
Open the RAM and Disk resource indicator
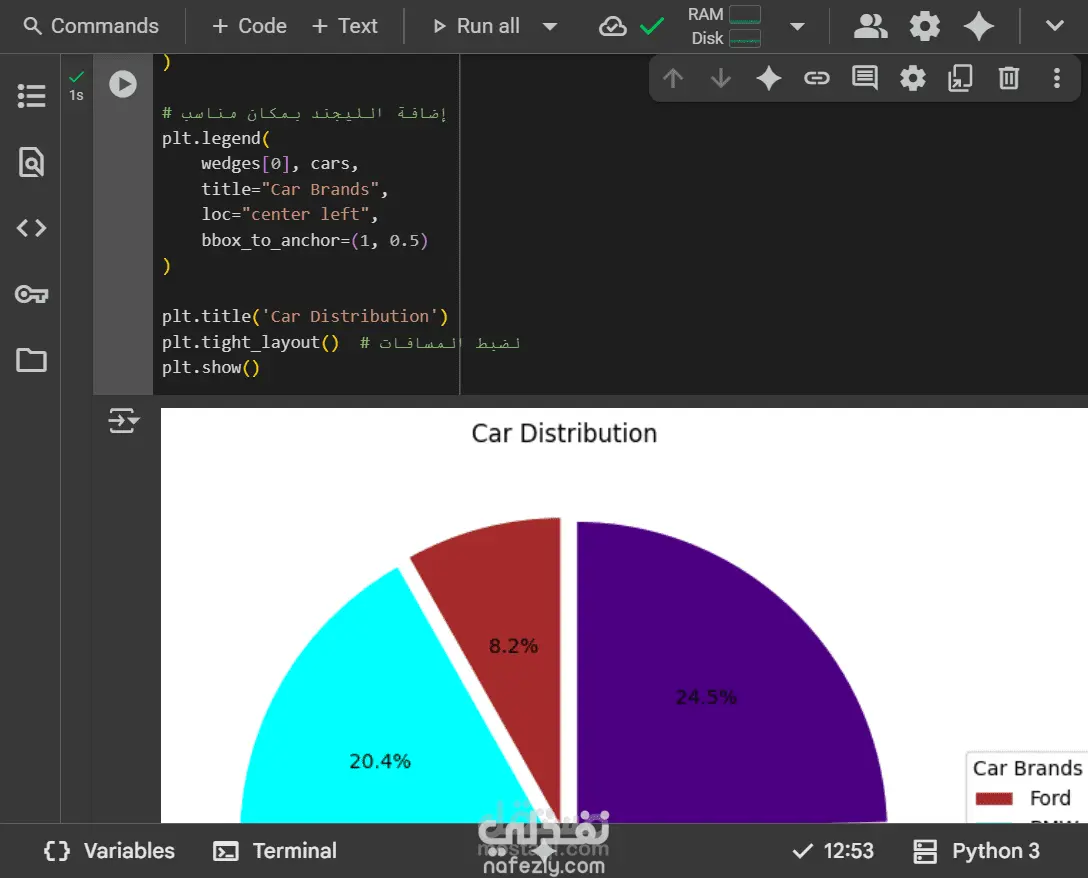[x=724, y=26]
